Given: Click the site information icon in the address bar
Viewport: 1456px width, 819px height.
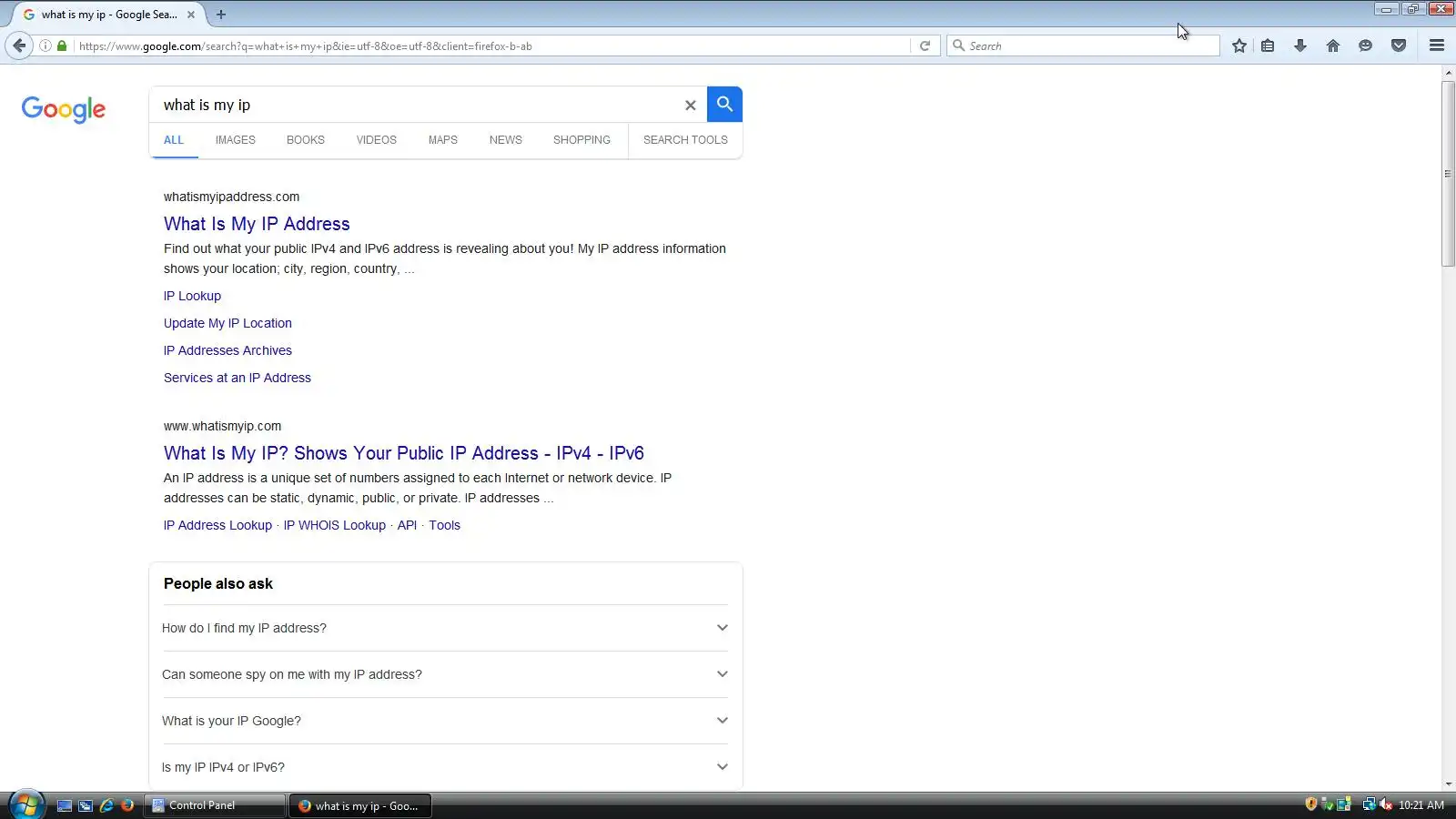Looking at the screenshot, I should pos(45,45).
